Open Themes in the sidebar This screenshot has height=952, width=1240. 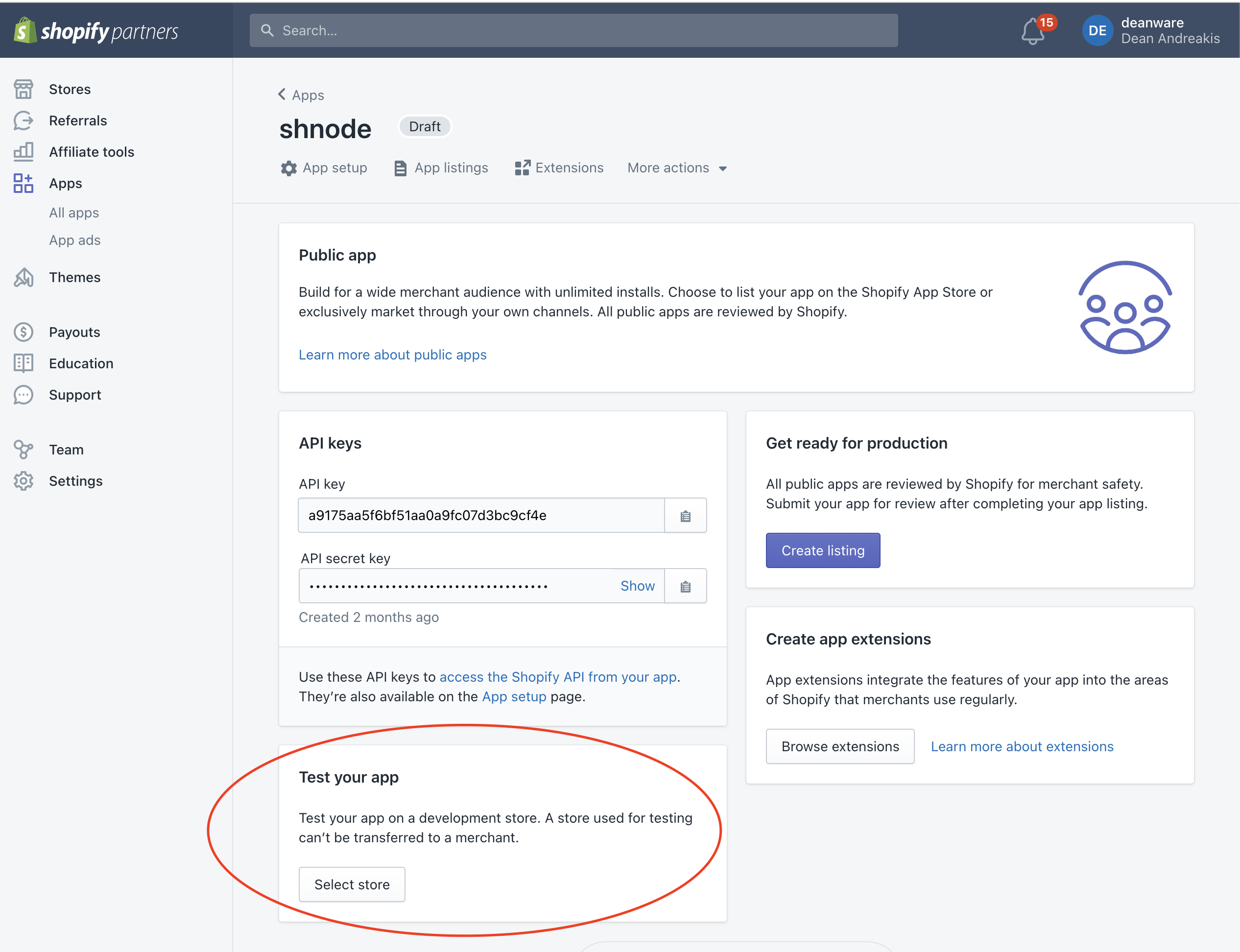74,277
